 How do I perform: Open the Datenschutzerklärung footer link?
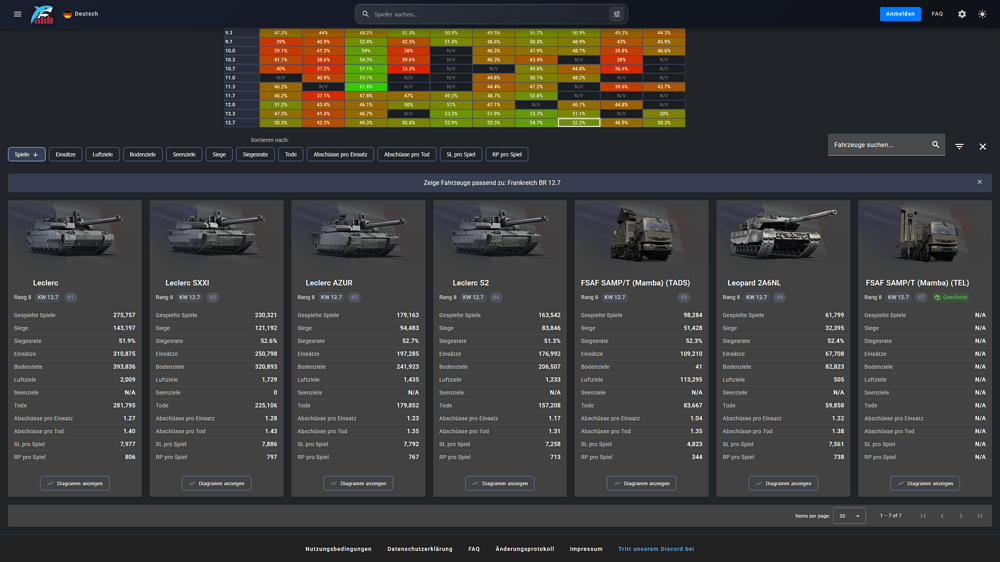point(420,549)
